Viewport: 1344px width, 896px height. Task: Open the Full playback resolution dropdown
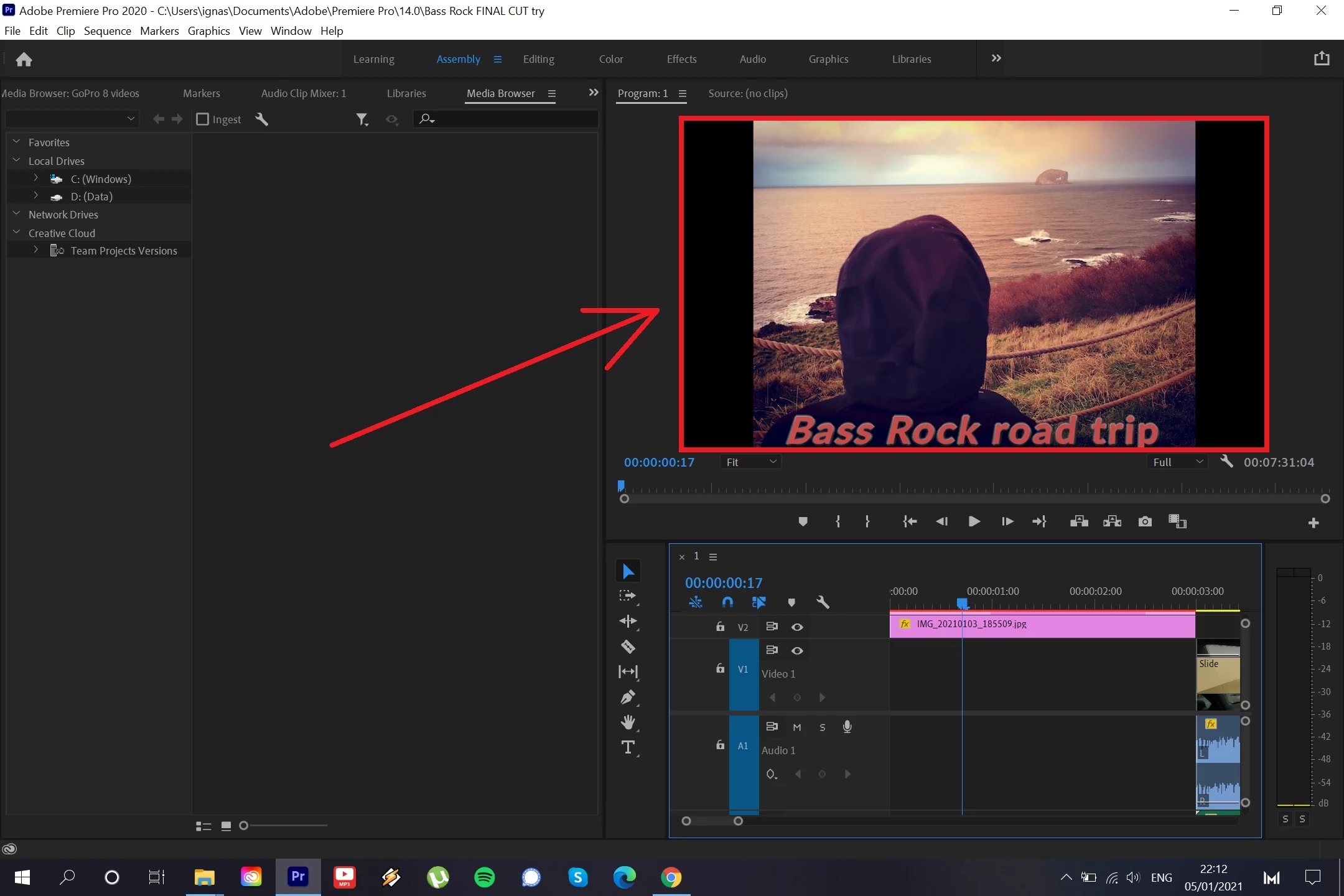click(1177, 462)
